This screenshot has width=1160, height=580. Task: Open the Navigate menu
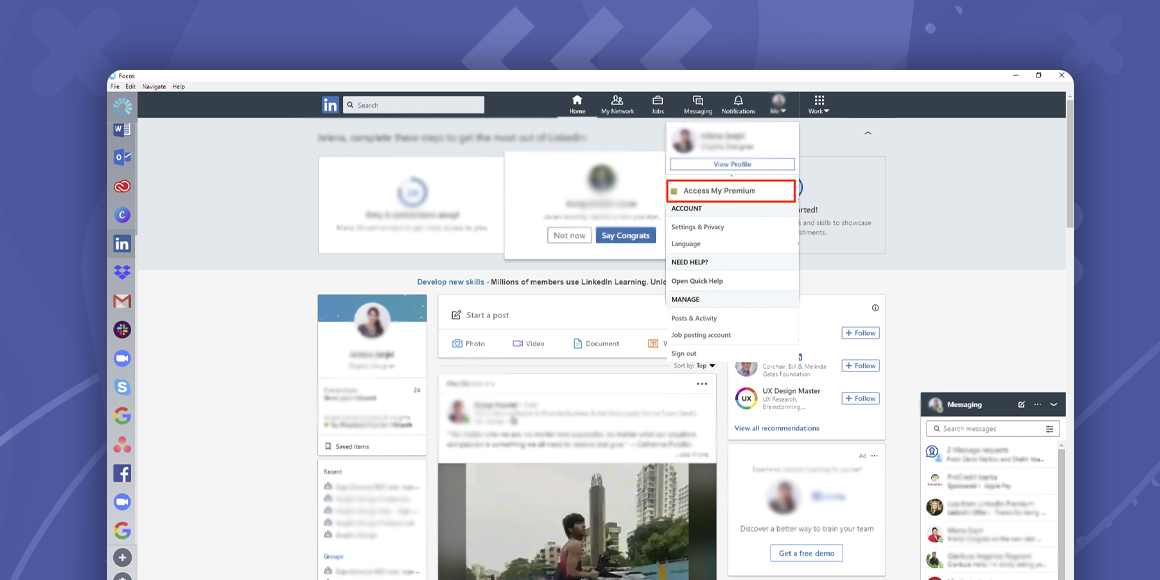155,87
